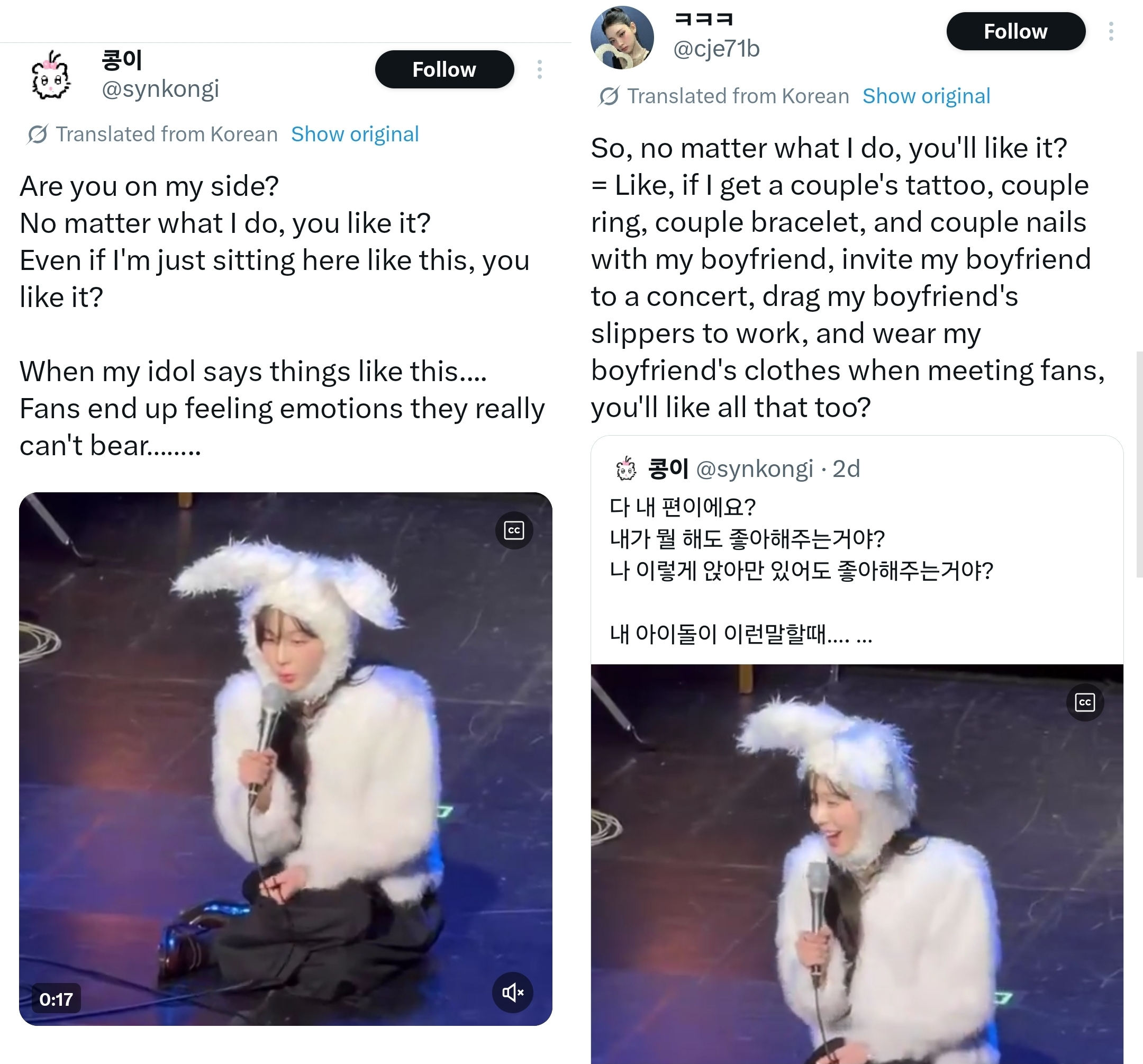This screenshot has width=1143, height=1064.
Task: Open the @cje71b handle link
Action: [716, 49]
